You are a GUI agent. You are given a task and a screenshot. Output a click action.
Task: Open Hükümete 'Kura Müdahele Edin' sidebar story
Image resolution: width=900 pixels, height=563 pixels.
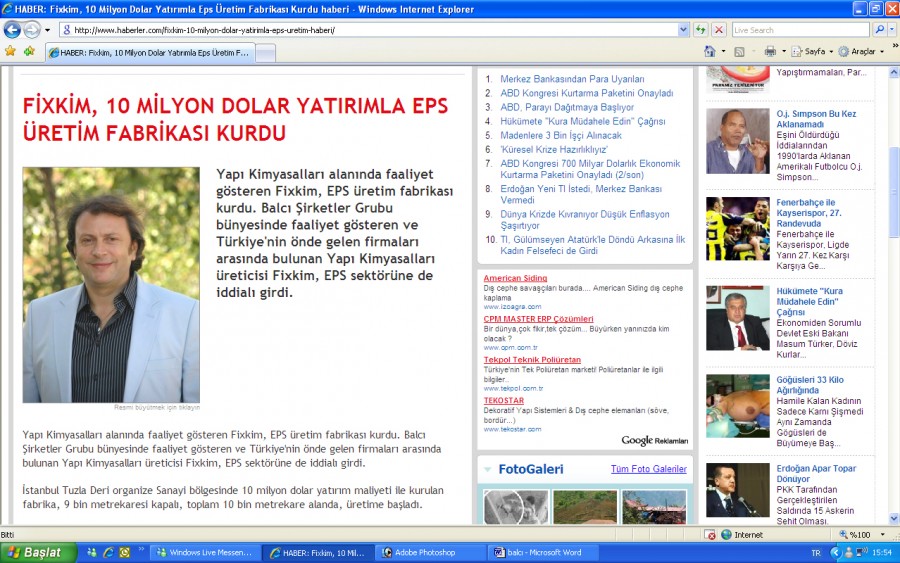(x=809, y=301)
